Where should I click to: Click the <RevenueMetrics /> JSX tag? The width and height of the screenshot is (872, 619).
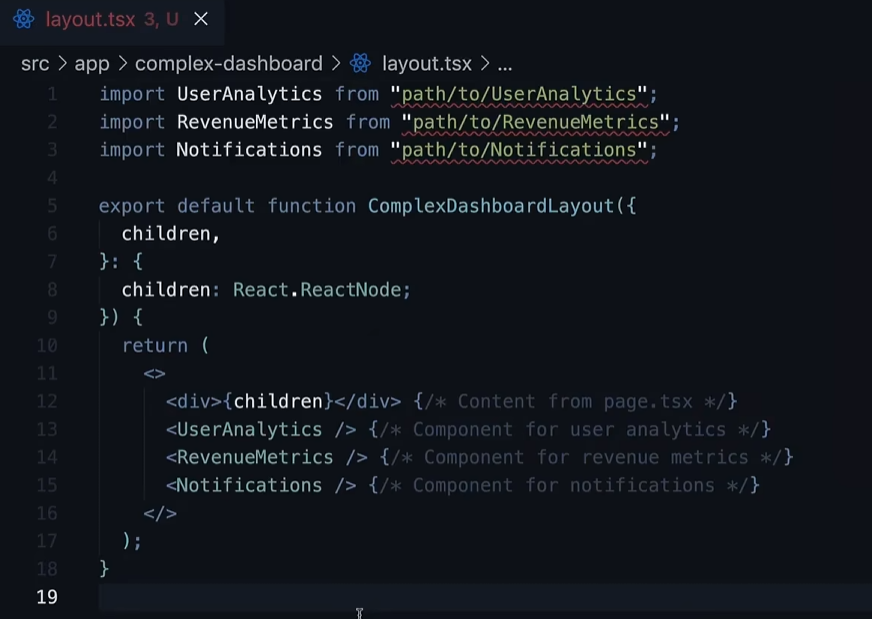coord(266,457)
